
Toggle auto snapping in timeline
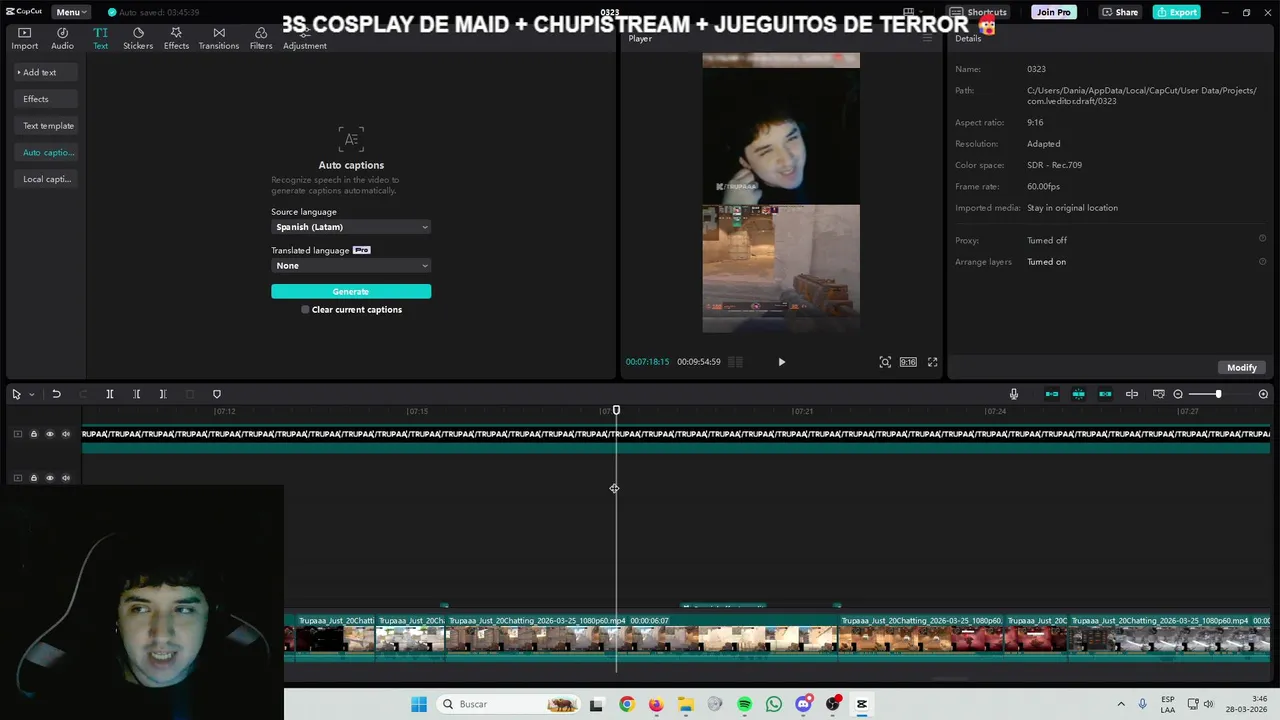1079,394
